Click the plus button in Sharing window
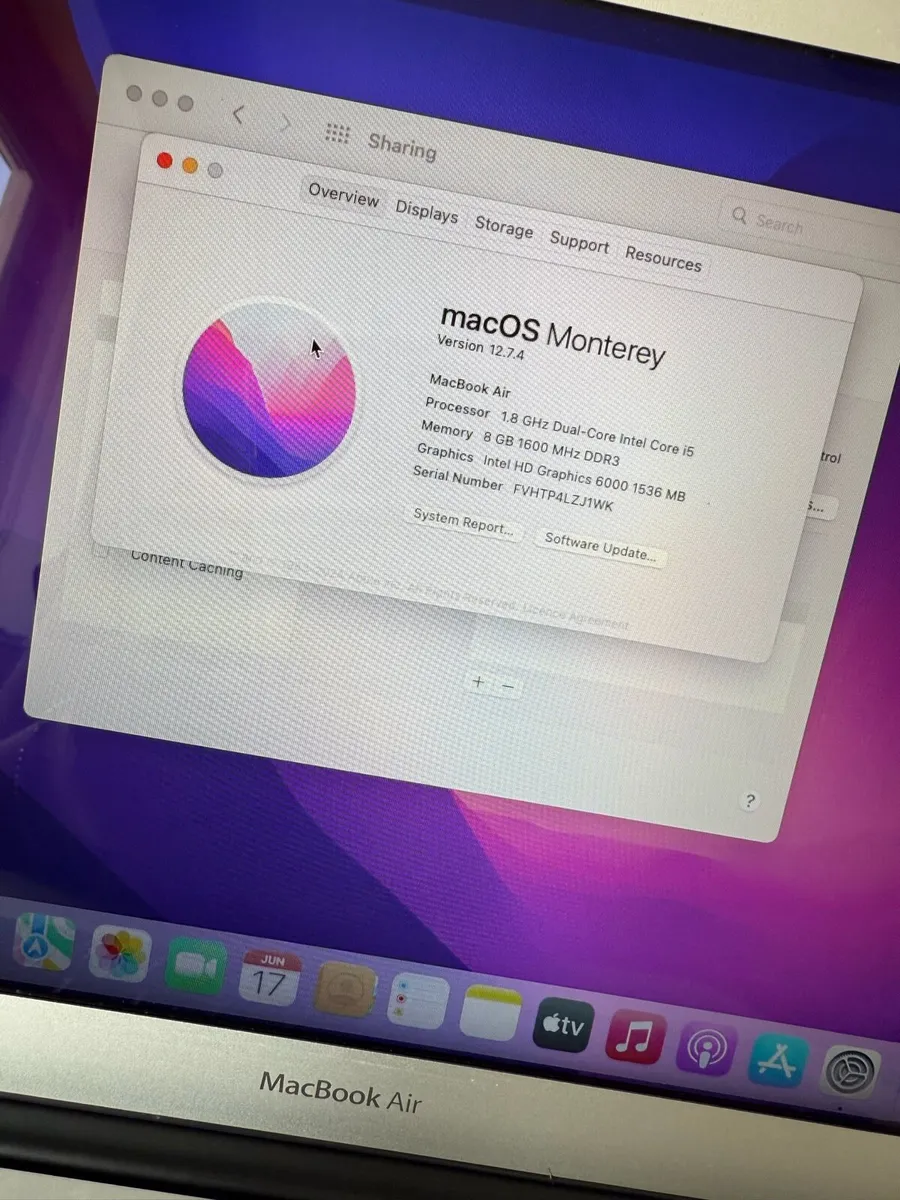The width and height of the screenshot is (900, 1200). (x=478, y=682)
